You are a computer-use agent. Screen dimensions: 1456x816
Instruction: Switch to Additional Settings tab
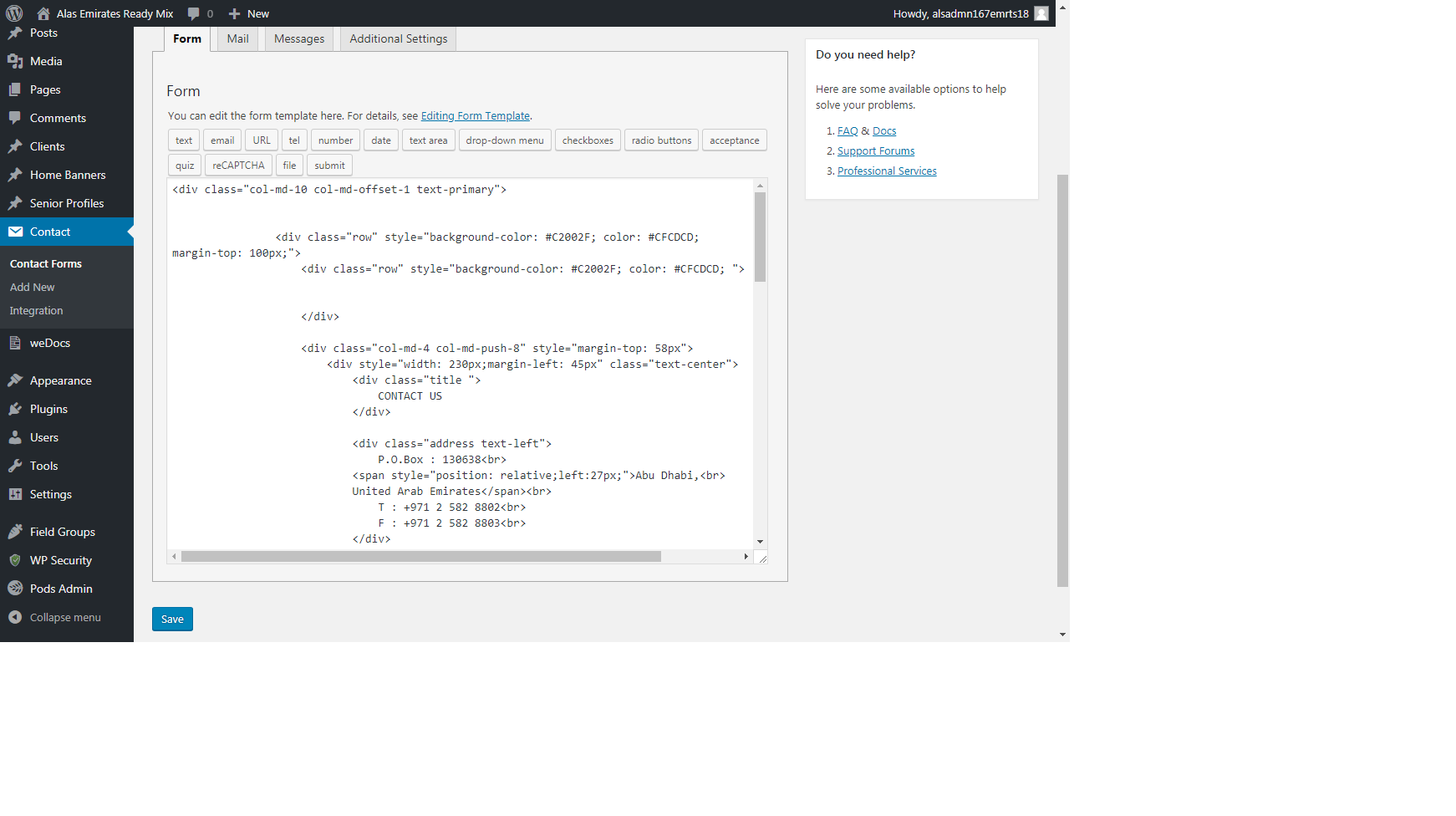[399, 38]
